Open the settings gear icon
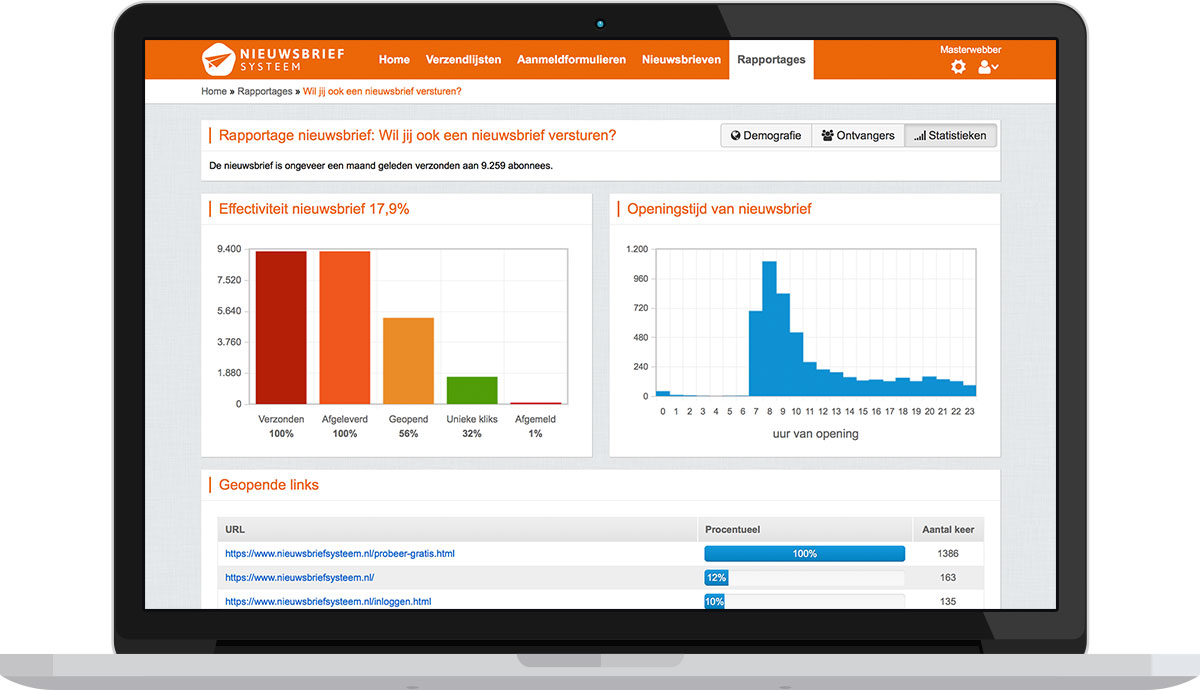The width and height of the screenshot is (1200, 690). [x=959, y=67]
